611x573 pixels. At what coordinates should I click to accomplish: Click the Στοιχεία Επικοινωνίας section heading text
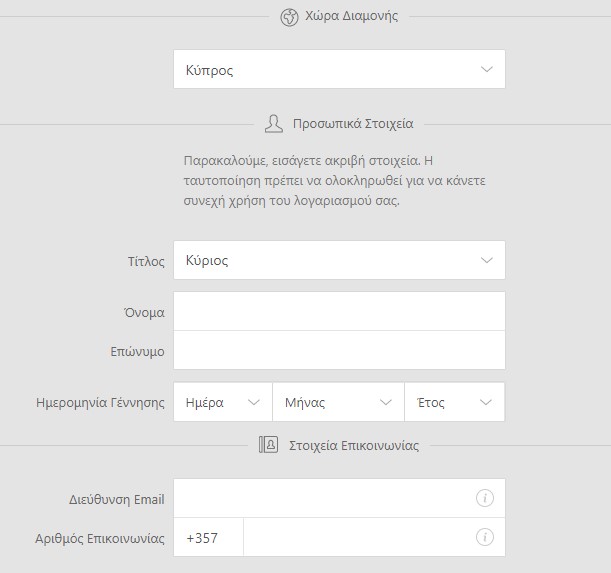(353, 445)
